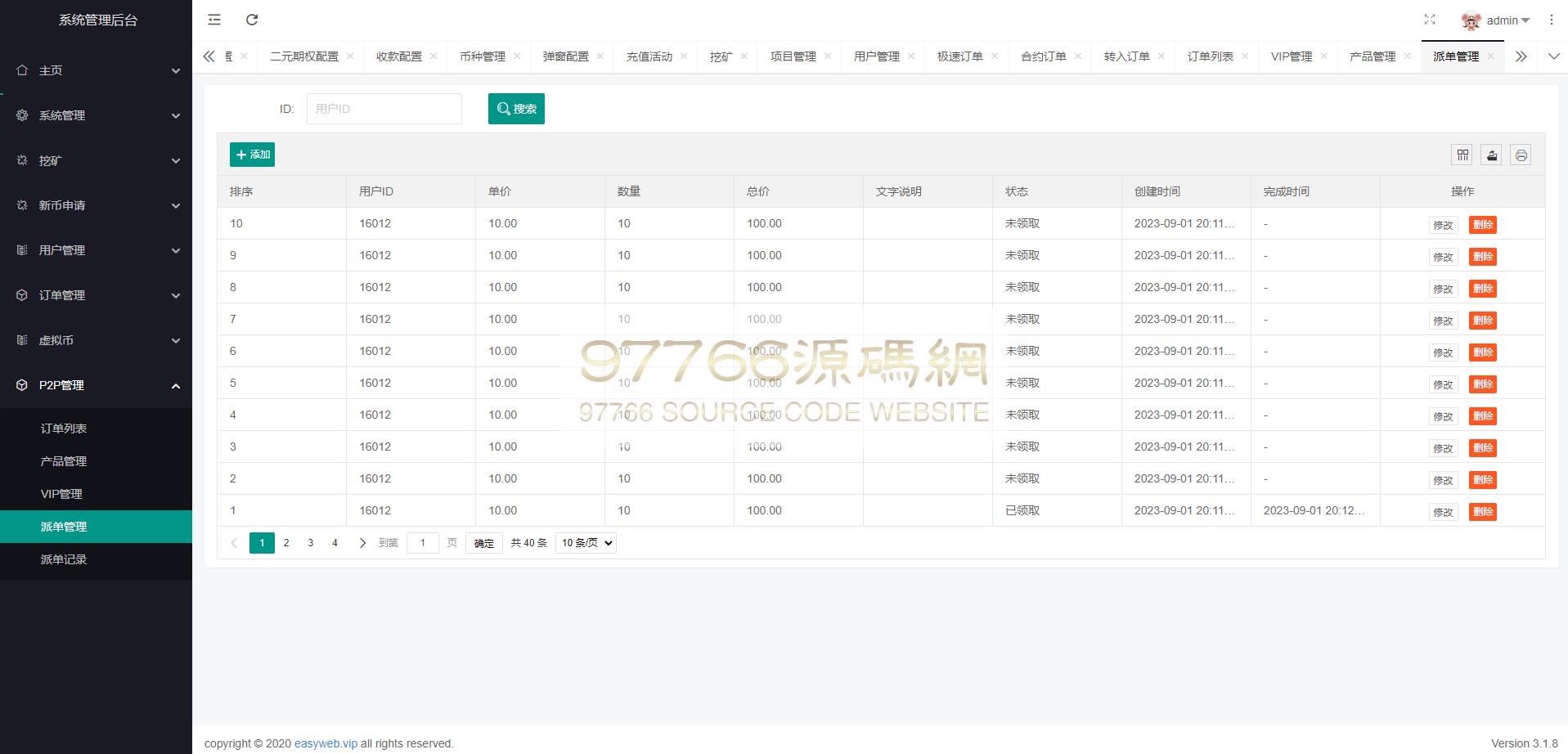The height and width of the screenshot is (754, 1568).
Task: Open the 10 条/页 page size dropdown
Action: (x=586, y=543)
